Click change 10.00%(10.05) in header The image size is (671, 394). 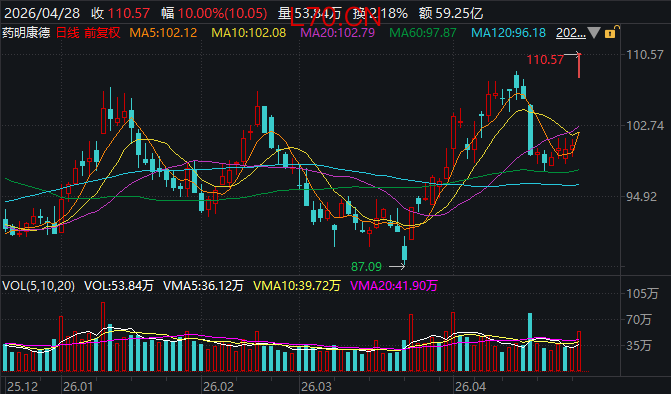point(223,13)
